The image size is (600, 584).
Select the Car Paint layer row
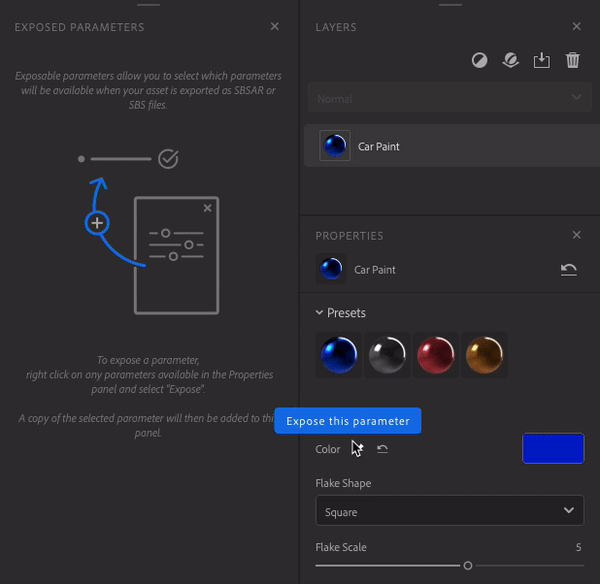pyautogui.click(x=452, y=146)
